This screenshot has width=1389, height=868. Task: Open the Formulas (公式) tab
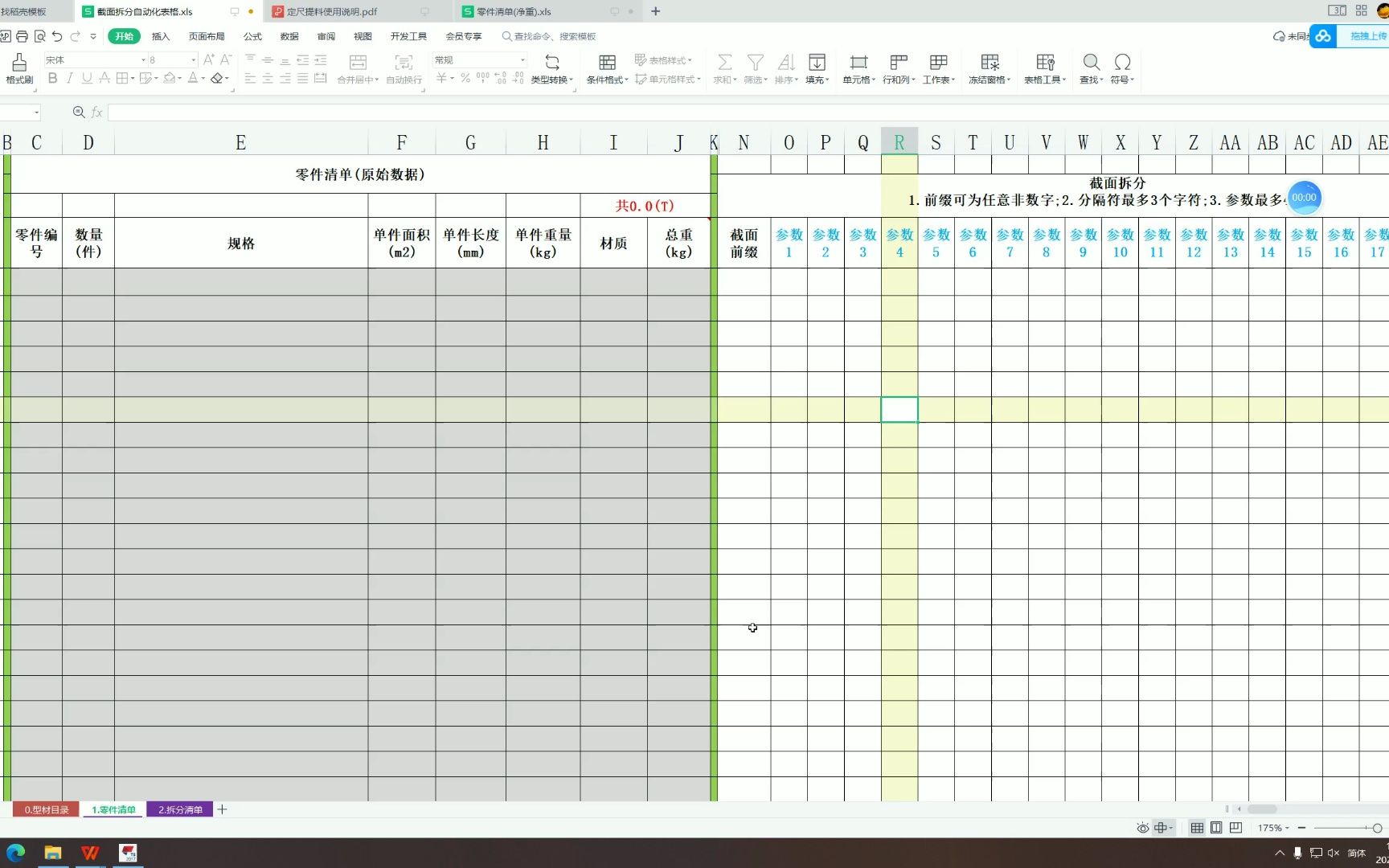coord(252,36)
